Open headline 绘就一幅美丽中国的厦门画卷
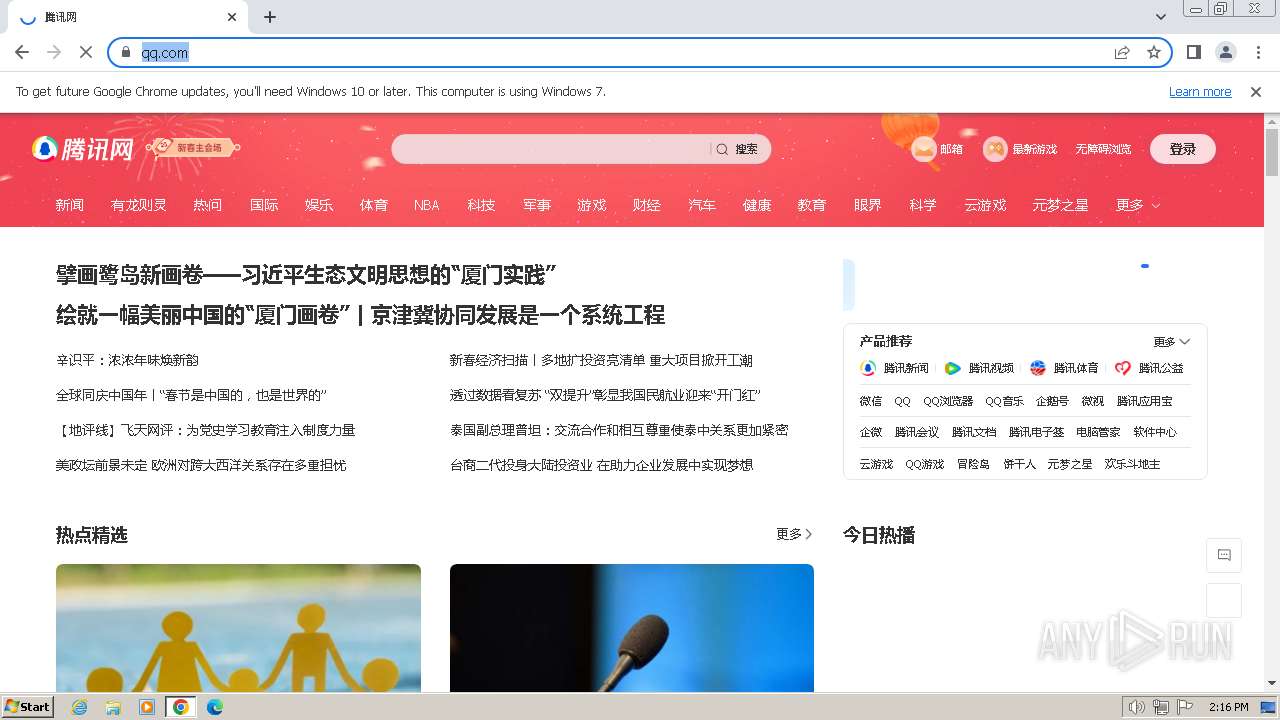This screenshot has height=720, width=1280. tap(203, 315)
